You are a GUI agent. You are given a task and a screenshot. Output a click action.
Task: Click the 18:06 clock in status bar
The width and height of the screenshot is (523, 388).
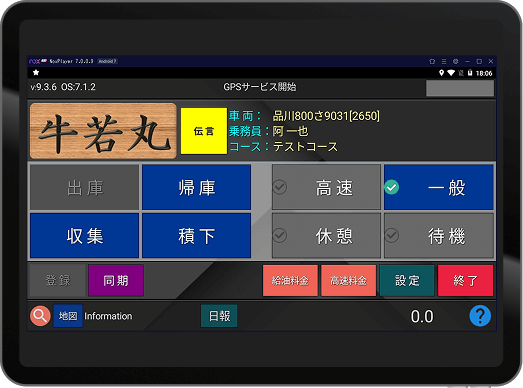pyautogui.click(x=484, y=73)
